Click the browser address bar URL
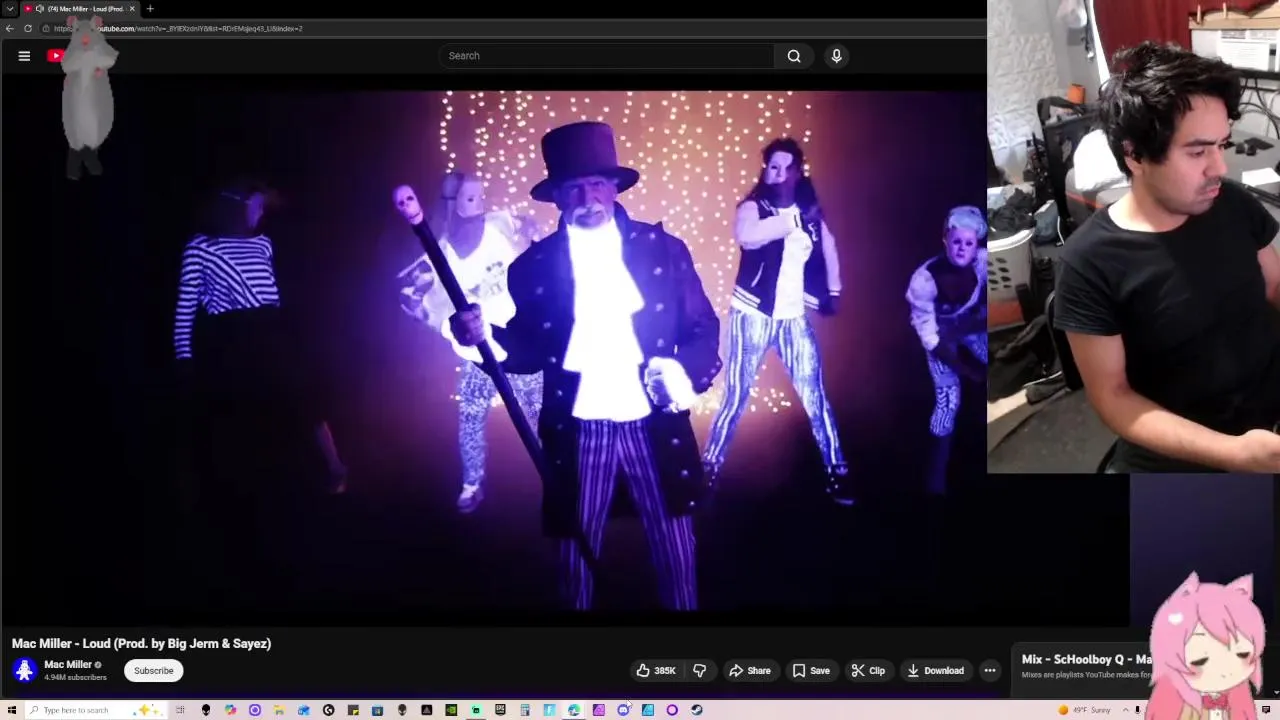The height and width of the screenshot is (720, 1280). 180,29
